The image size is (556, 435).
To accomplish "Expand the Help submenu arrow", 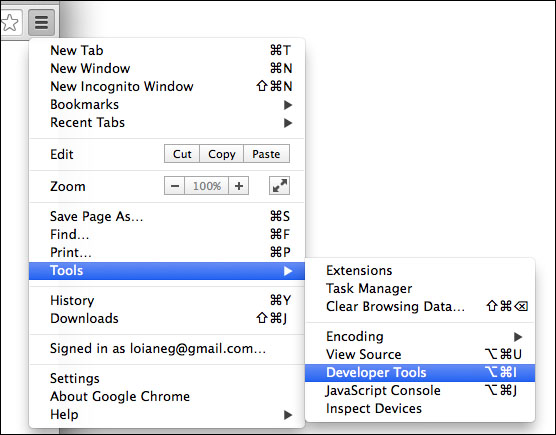I will click(288, 415).
